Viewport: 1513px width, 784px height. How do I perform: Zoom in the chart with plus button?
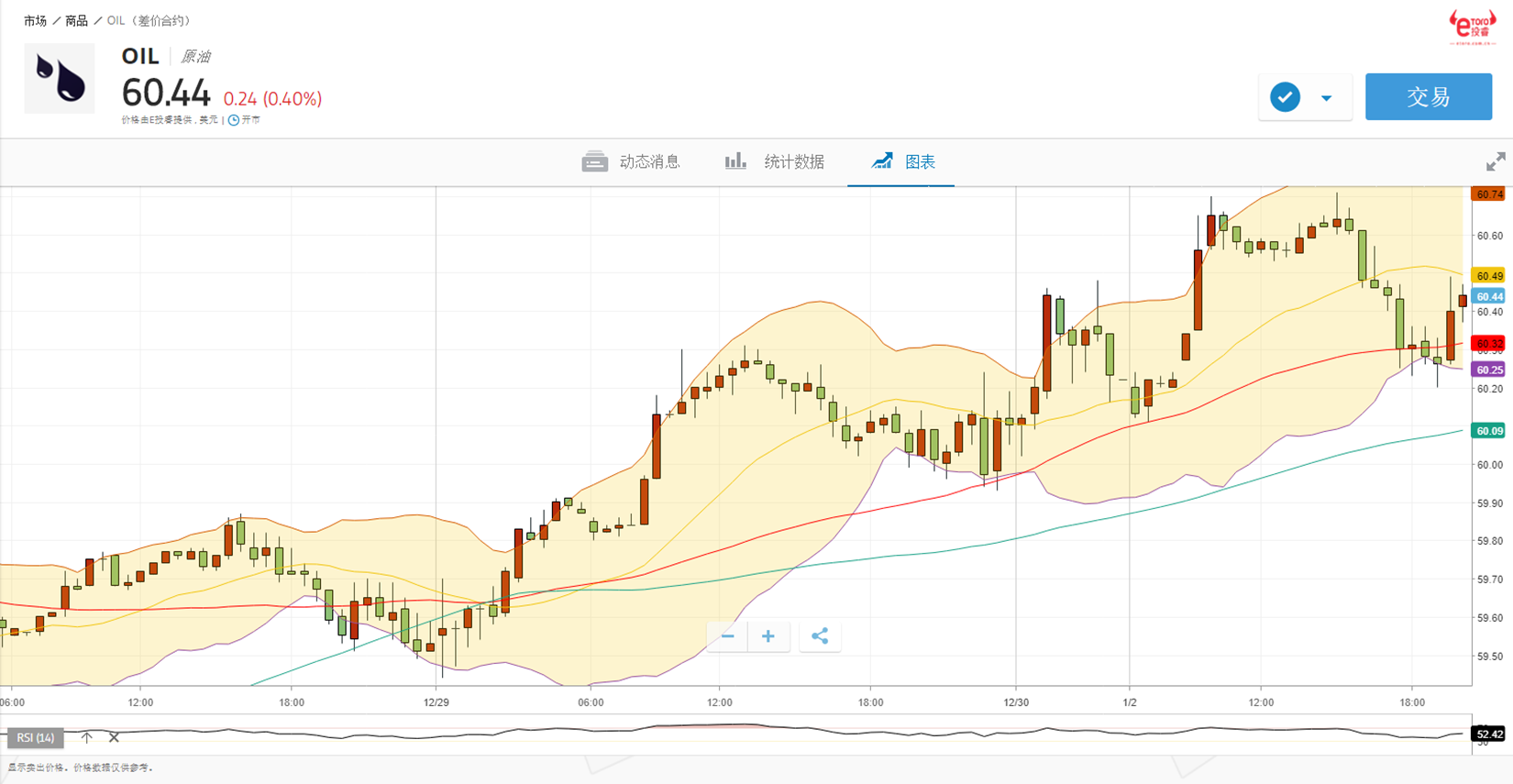[x=768, y=636]
